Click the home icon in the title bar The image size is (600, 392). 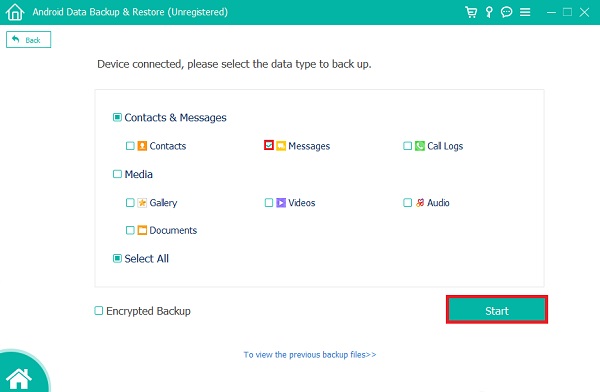coord(15,12)
